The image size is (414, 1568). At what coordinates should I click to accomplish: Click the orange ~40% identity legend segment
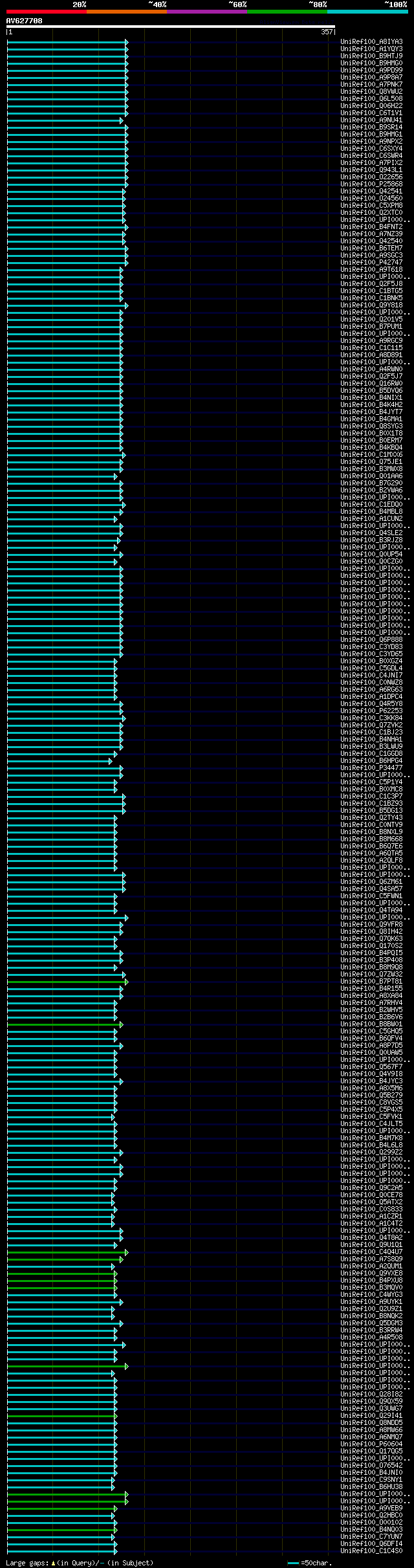click(127, 12)
